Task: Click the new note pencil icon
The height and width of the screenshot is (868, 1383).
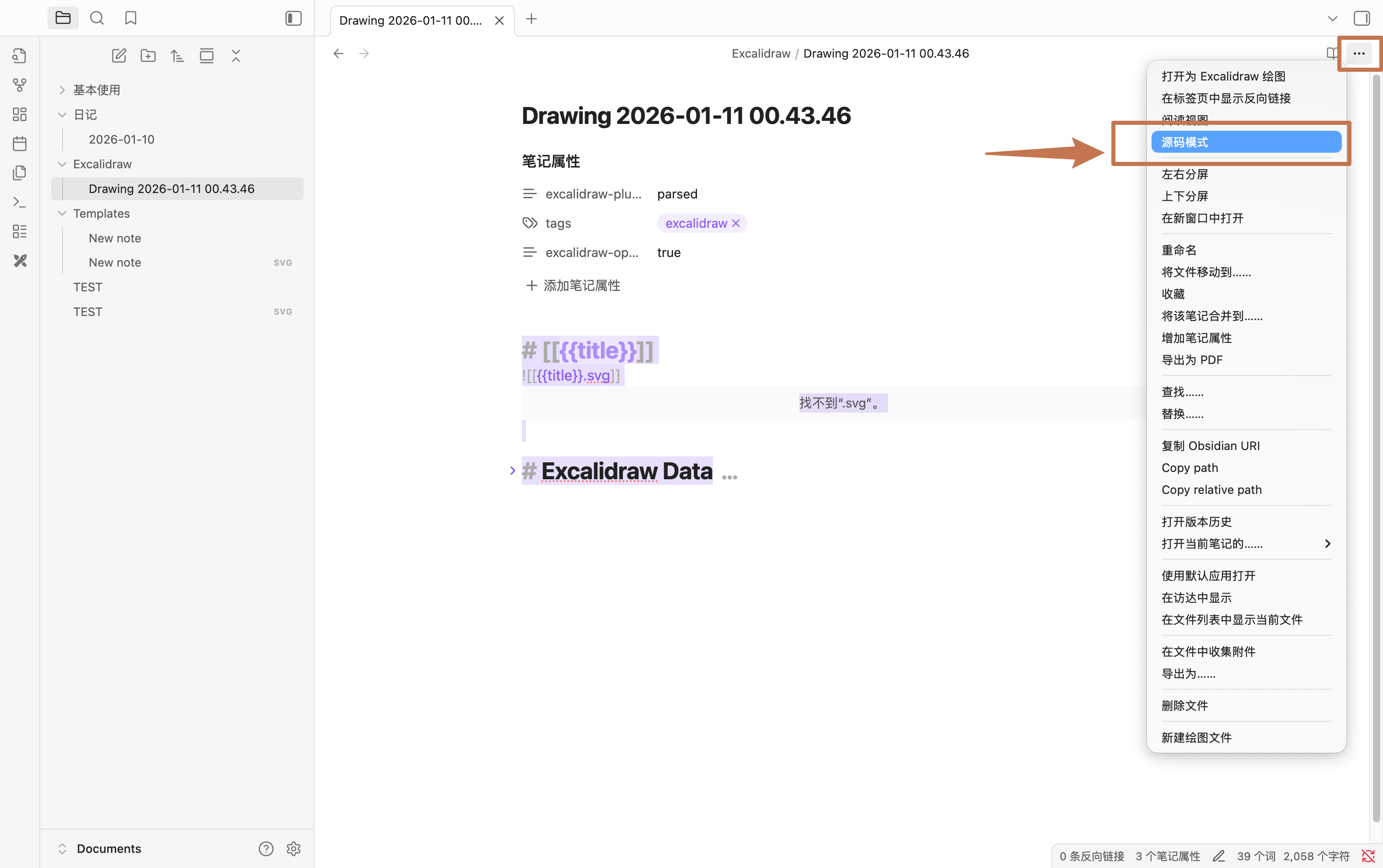Action: [x=119, y=56]
